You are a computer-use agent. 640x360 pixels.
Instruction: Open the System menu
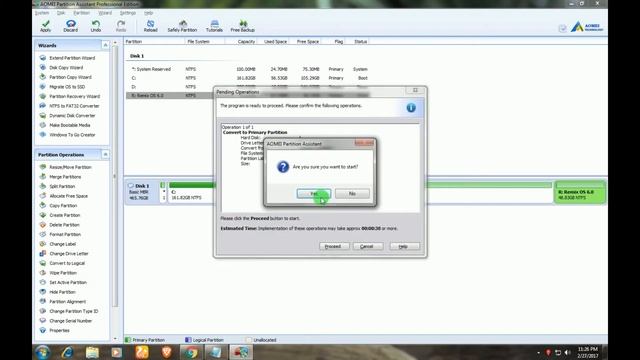tap(42, 13)
